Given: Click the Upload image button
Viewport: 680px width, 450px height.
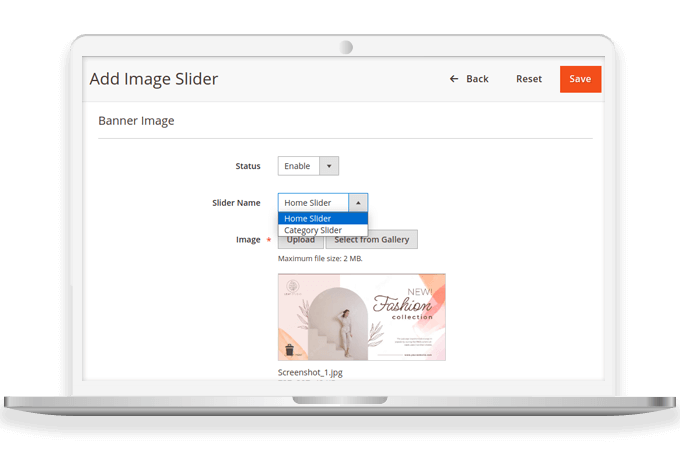Looking at the screenshot, I should [x=301, y=241].
